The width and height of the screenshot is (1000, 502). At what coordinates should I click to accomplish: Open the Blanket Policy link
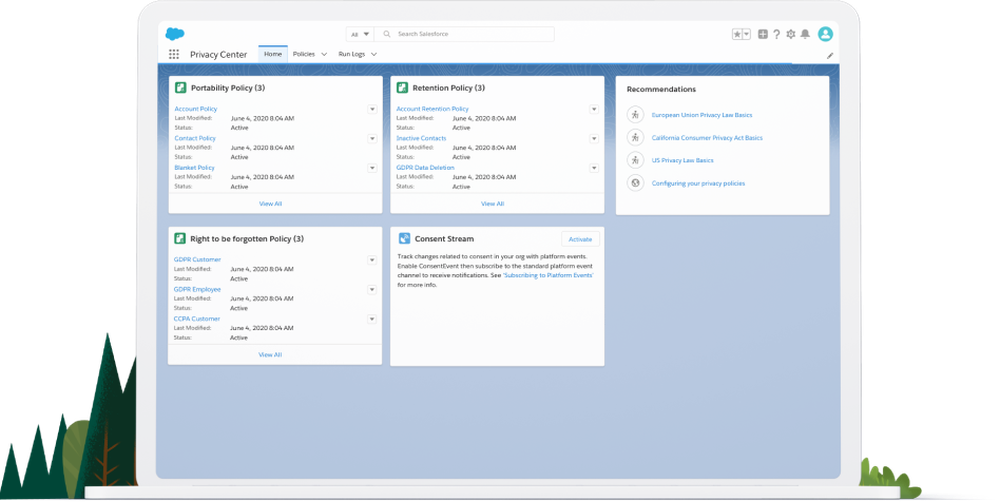195,168
